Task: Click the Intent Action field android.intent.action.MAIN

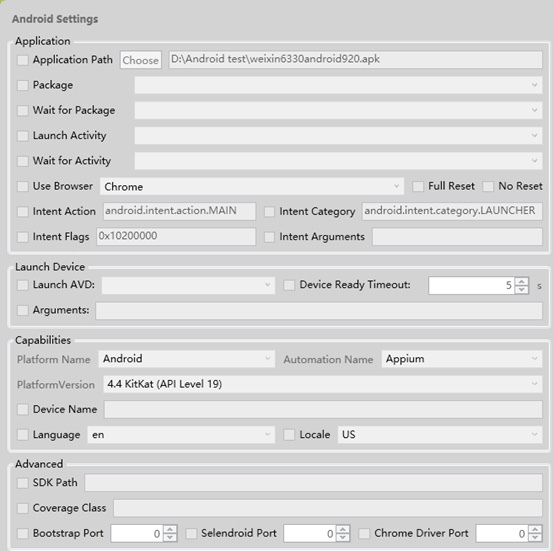Action: tap(179, 211)
